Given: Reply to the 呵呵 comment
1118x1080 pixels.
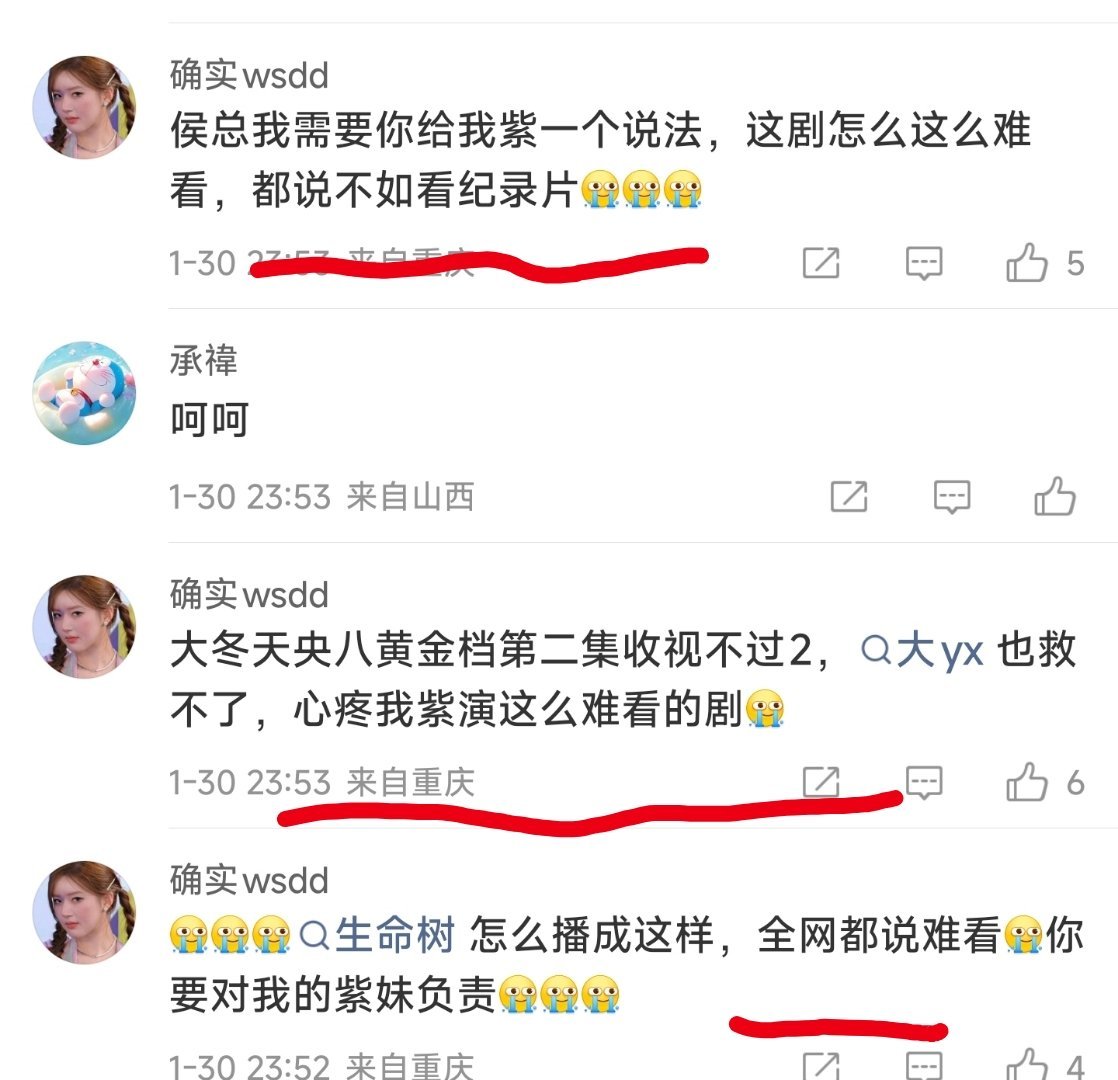Looking at the screenshot, I should click(x=952, y=497).
